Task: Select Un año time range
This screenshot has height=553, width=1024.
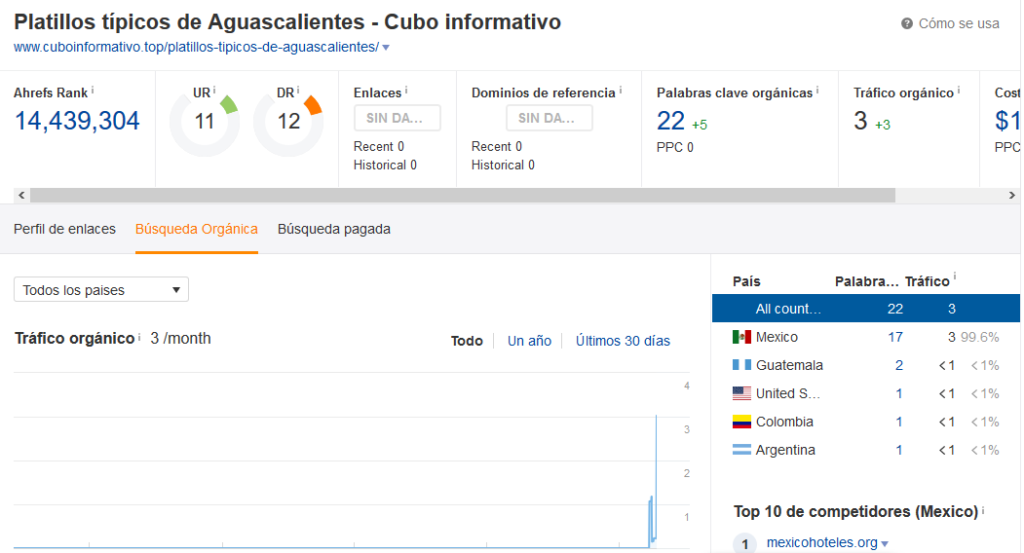Action: (x=529, y=341)
